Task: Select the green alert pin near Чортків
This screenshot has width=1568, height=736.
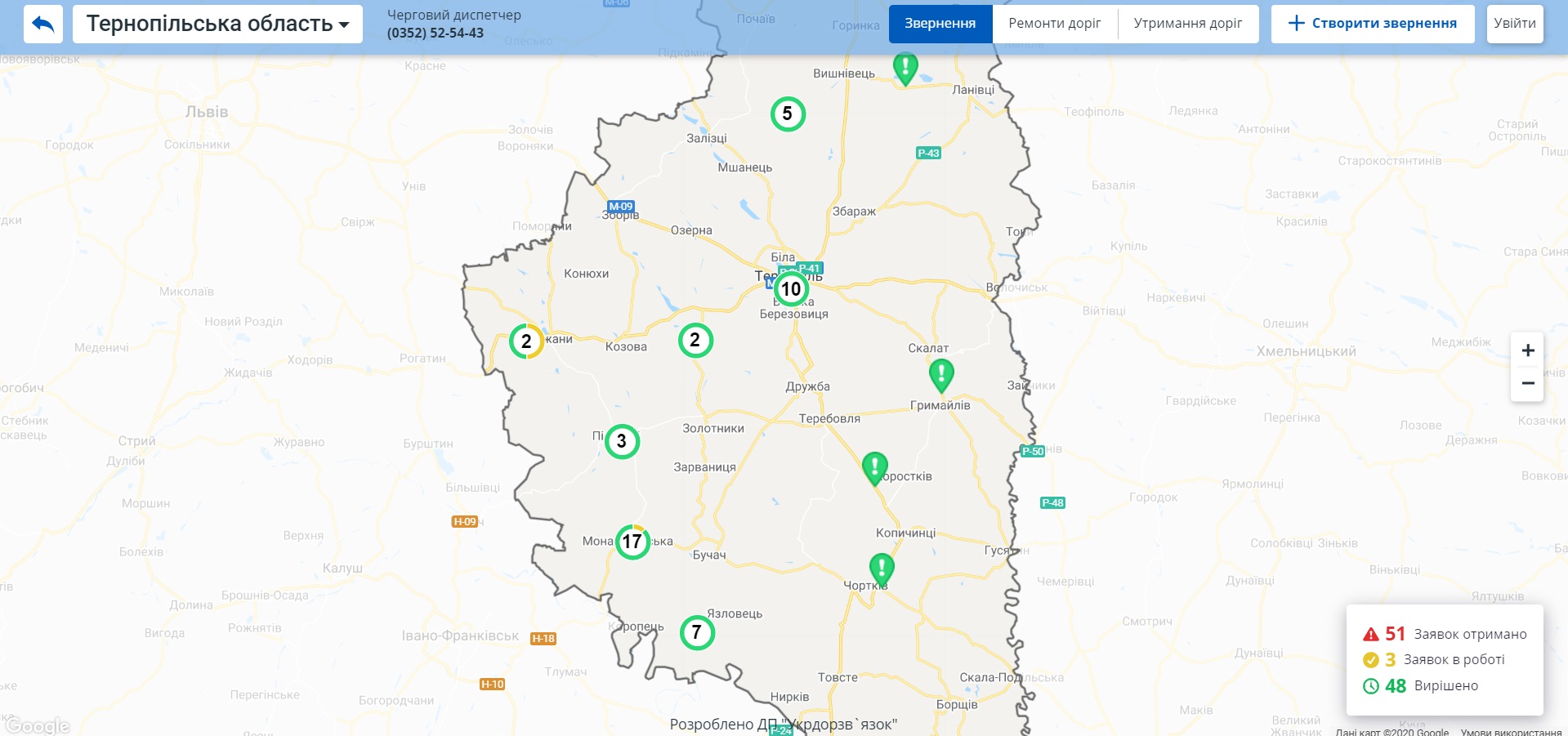Action: [882, 569]
